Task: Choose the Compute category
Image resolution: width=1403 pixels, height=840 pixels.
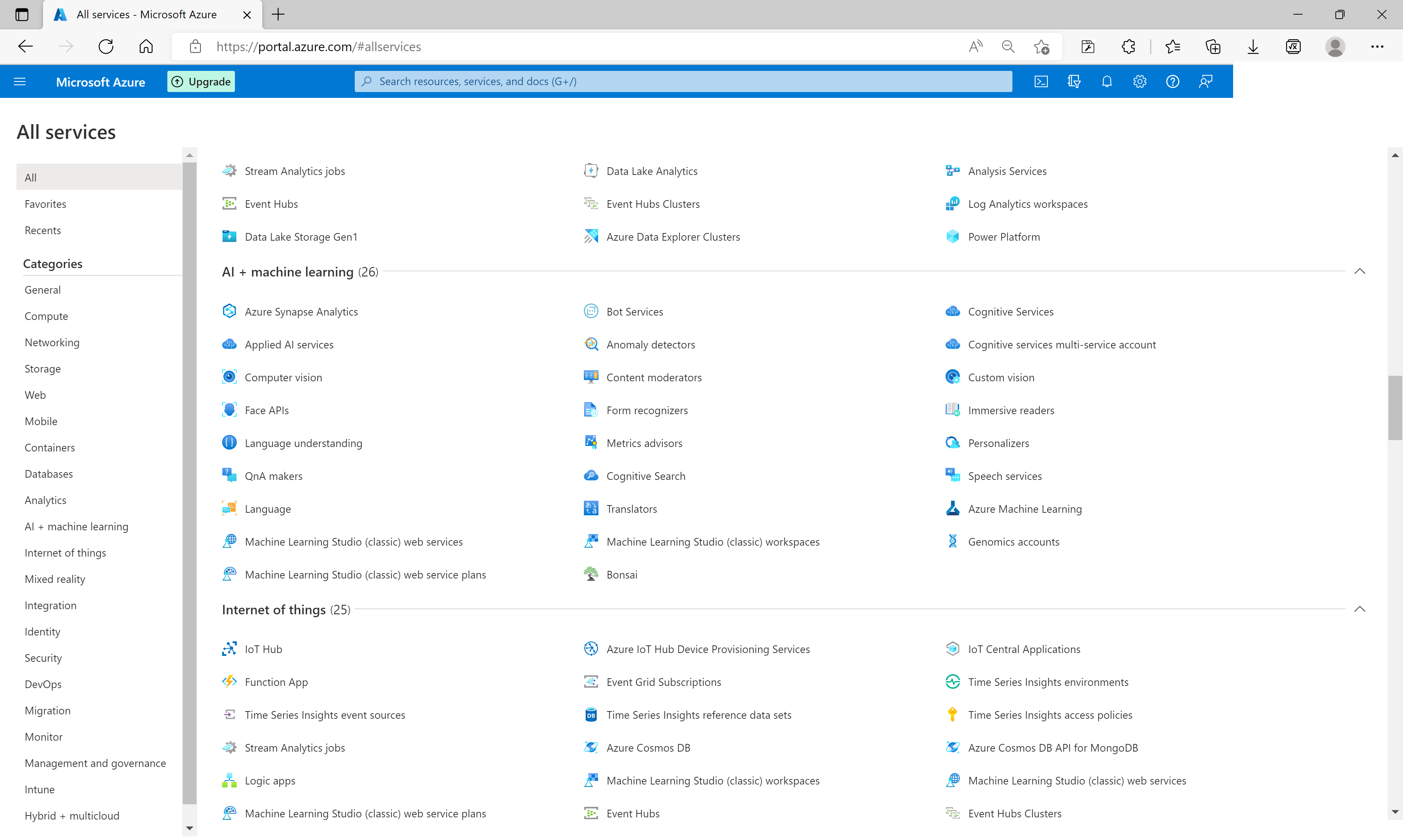Action: [x=46, y=316]
